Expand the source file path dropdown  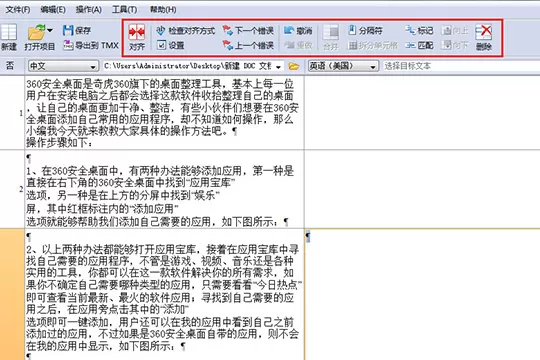click(x=278, y=66)
